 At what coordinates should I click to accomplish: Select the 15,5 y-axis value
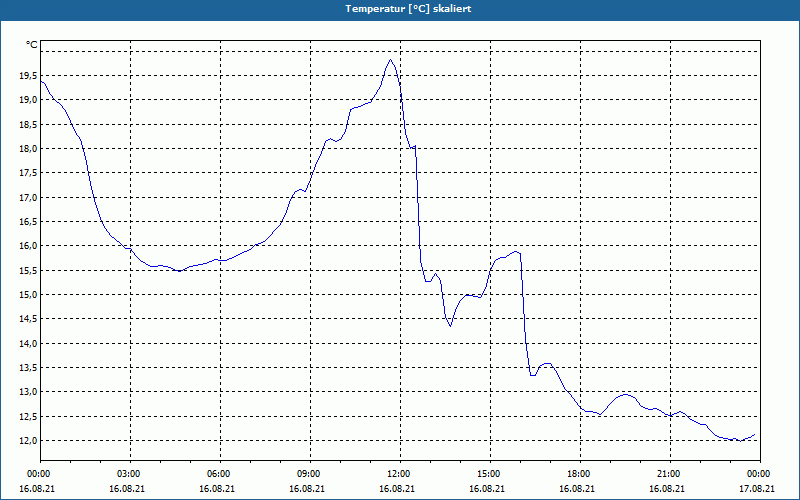point(28,270)
